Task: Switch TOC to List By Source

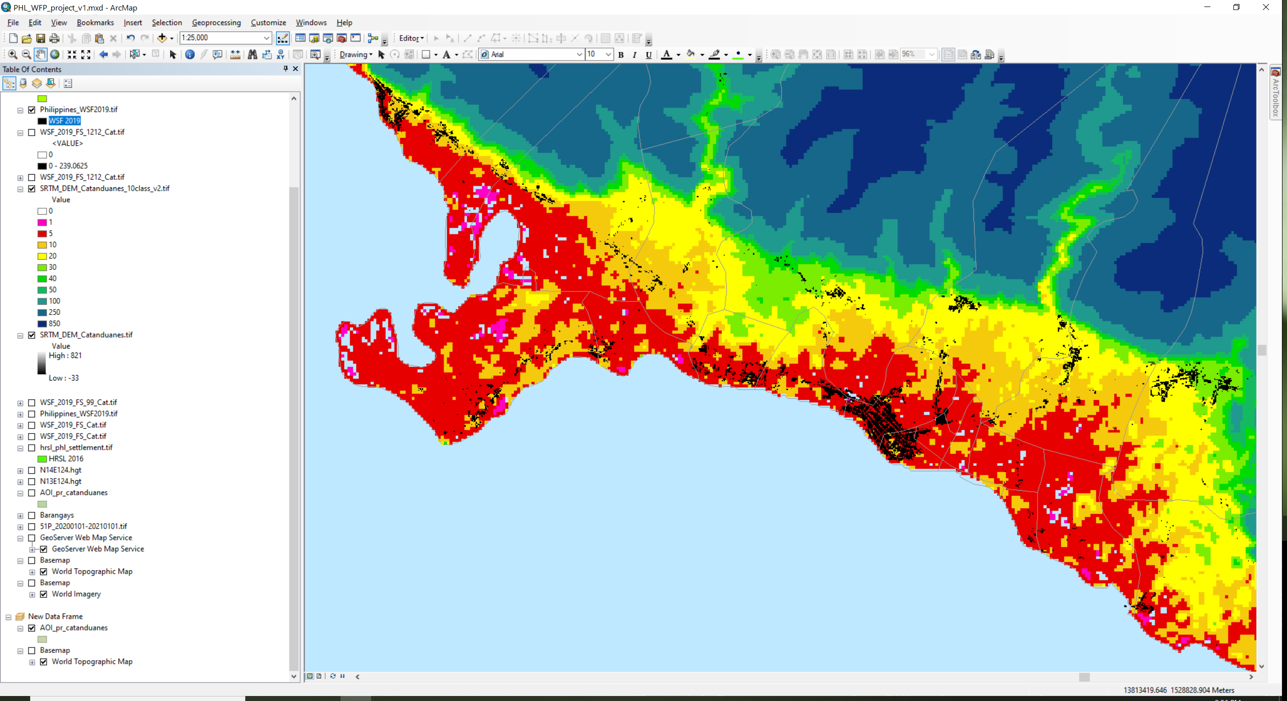Action: click(23, 84)
